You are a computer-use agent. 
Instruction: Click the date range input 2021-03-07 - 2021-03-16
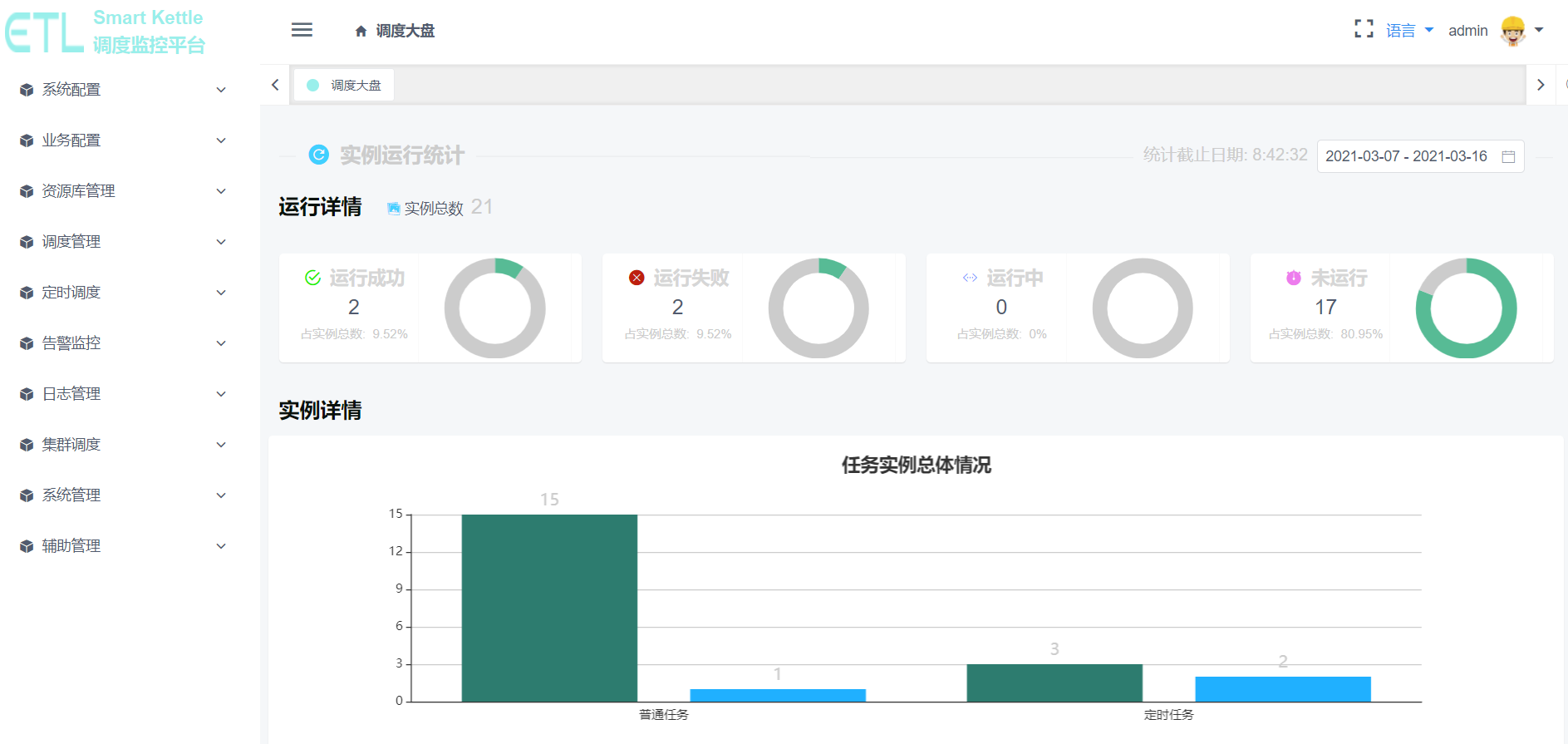(1420, 156)
